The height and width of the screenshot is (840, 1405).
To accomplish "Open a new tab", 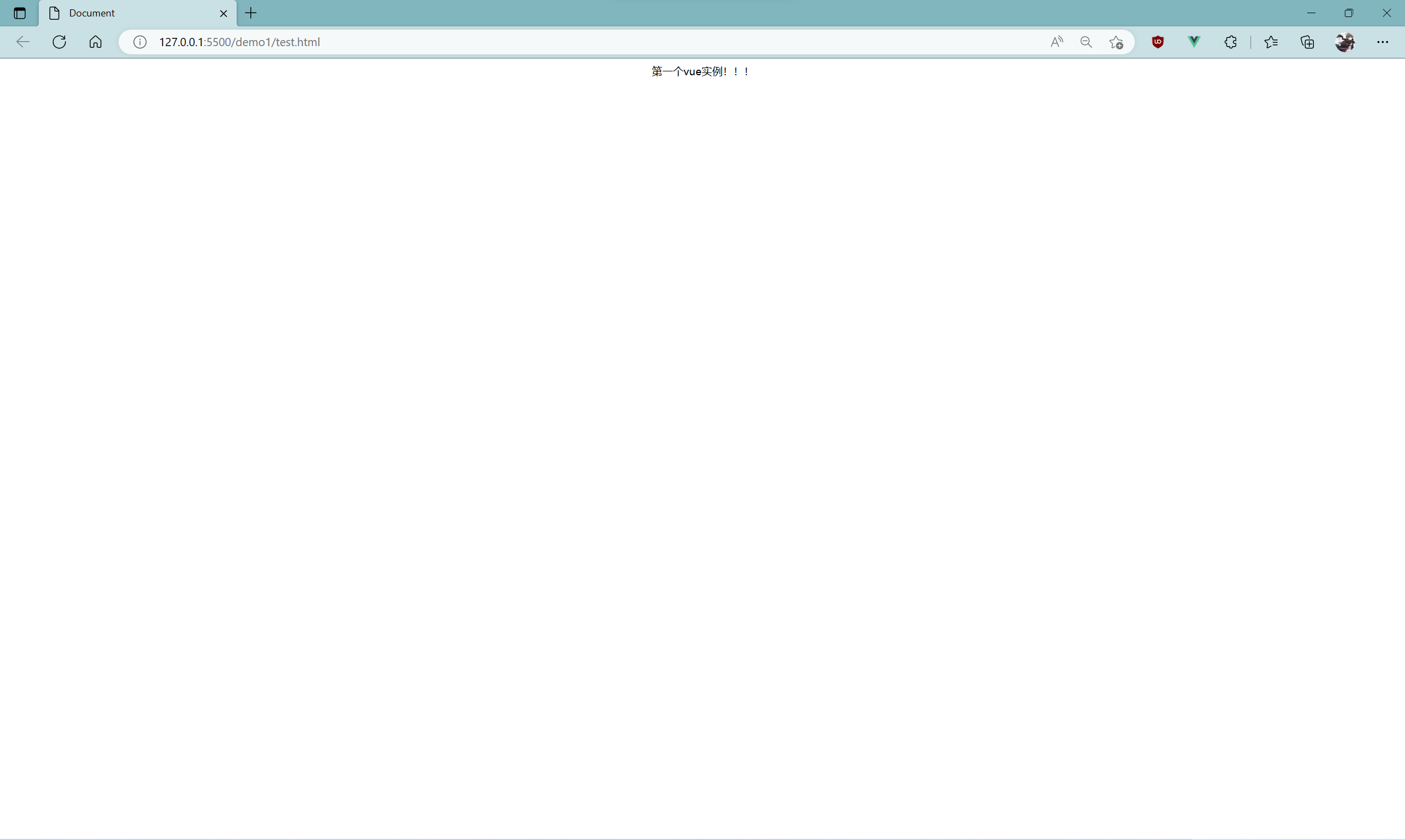I will [x=251, y=13].
